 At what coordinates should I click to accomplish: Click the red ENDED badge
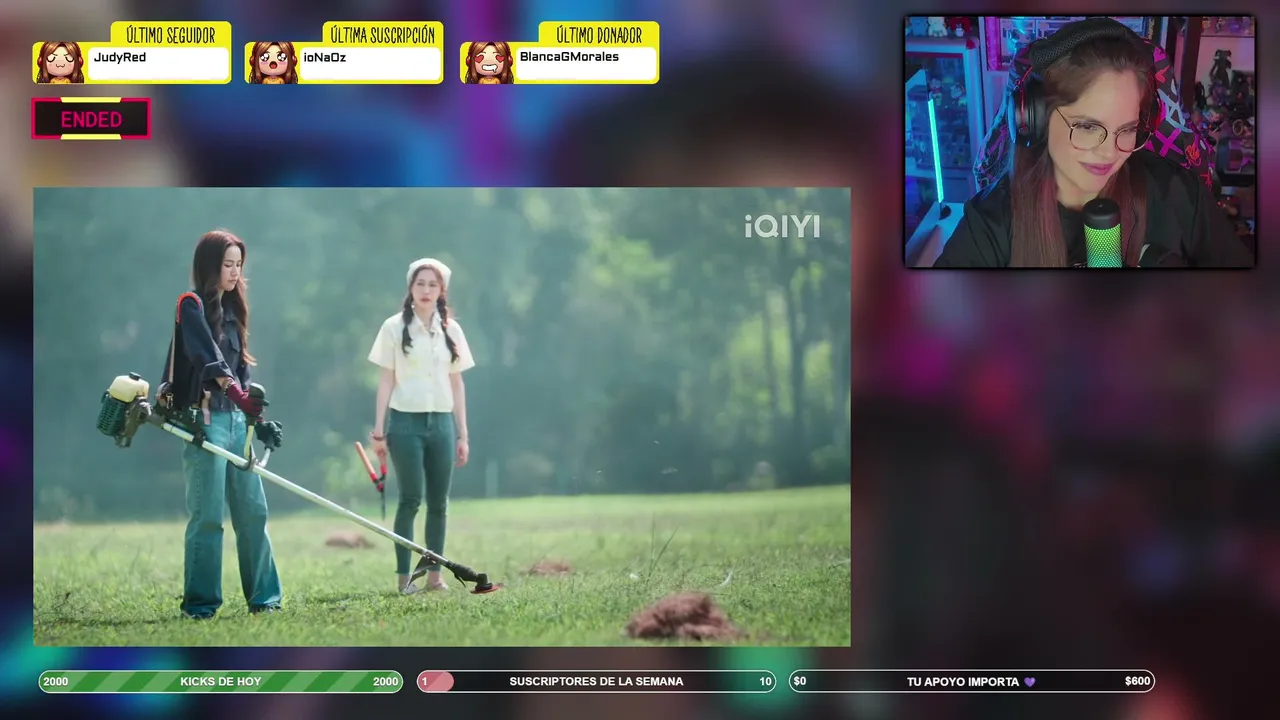[x=91, y=119]
